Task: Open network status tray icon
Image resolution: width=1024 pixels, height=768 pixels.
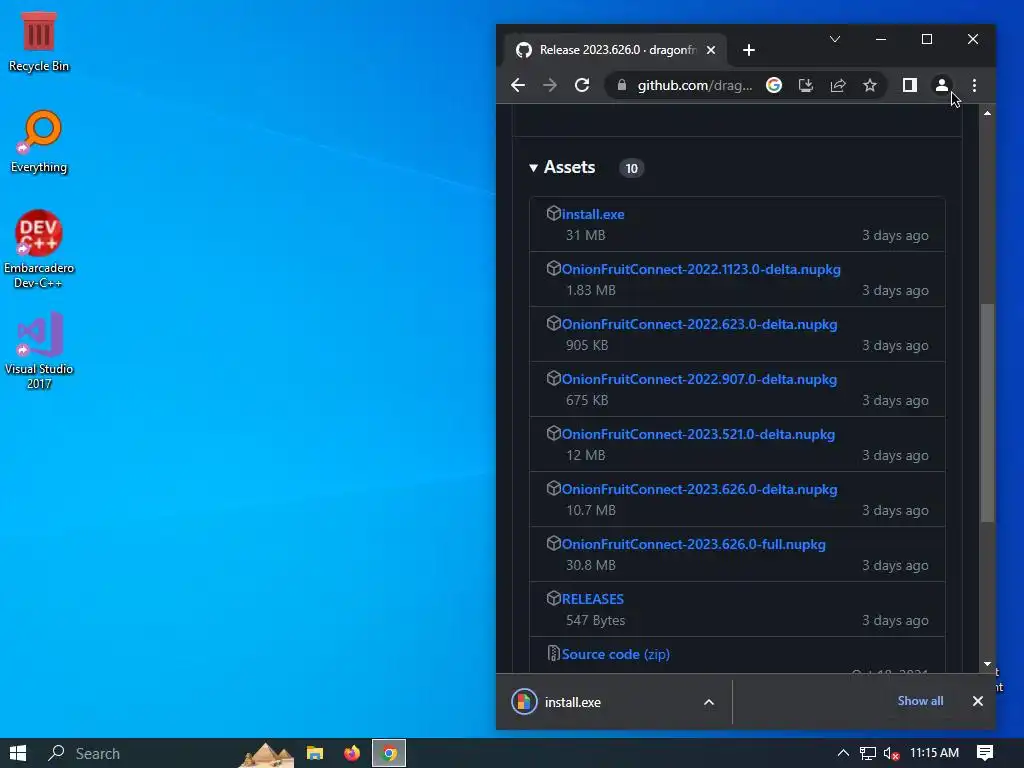Action: (867, 753)
